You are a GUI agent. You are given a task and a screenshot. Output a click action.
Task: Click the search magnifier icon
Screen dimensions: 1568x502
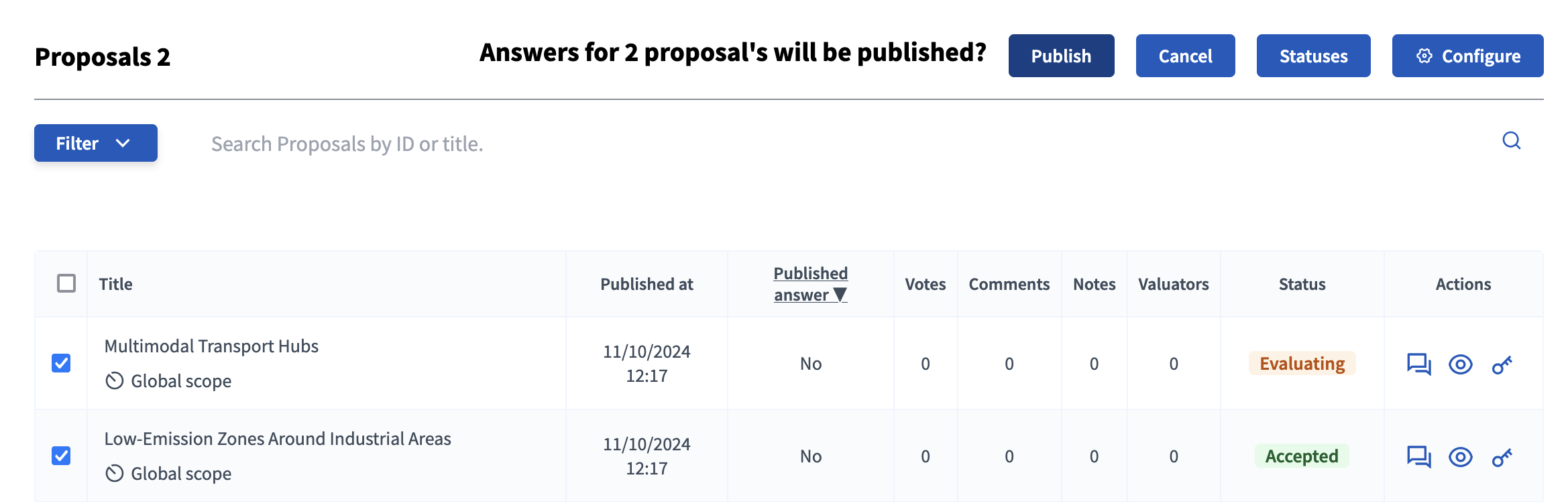[1511, 142]
